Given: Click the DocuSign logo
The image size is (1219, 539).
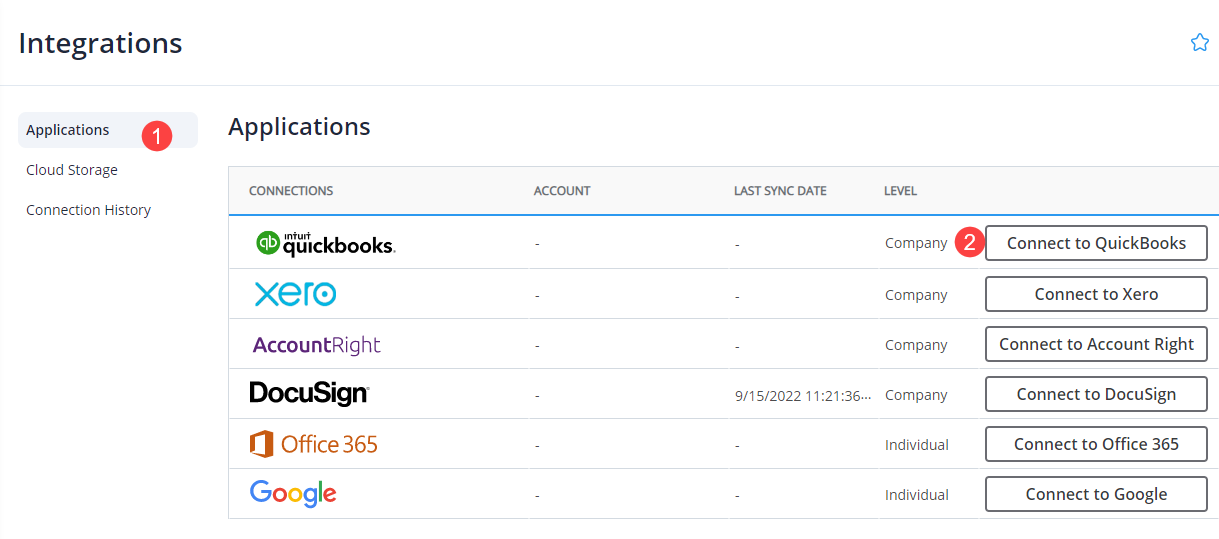Looking at the screenshot, I should tap(309, 394).
